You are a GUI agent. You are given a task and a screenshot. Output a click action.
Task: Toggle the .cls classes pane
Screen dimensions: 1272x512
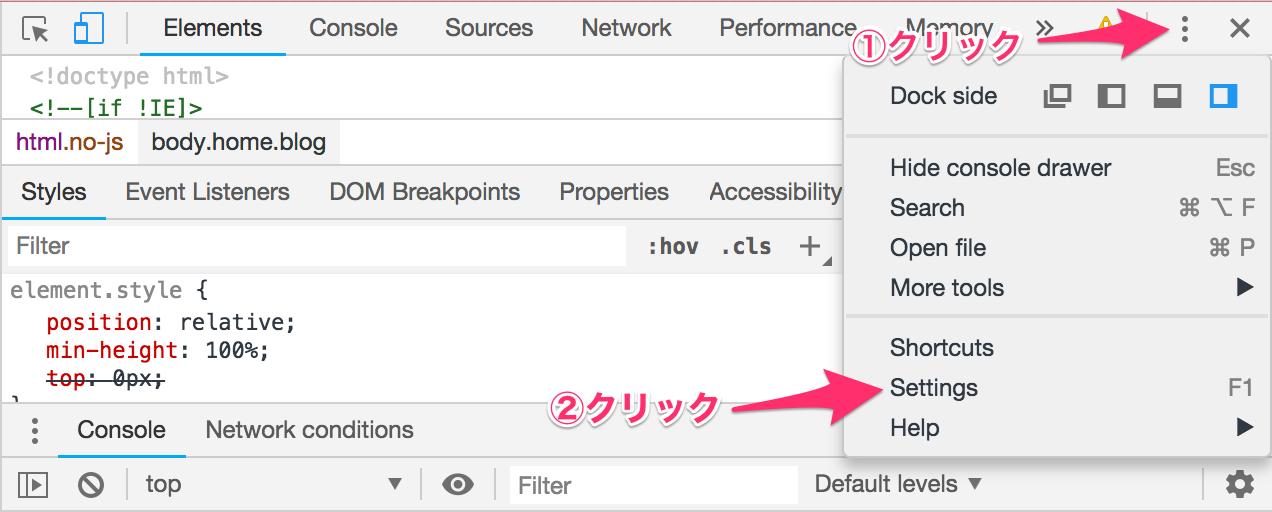pyautogui.click(x=746, y=246)
